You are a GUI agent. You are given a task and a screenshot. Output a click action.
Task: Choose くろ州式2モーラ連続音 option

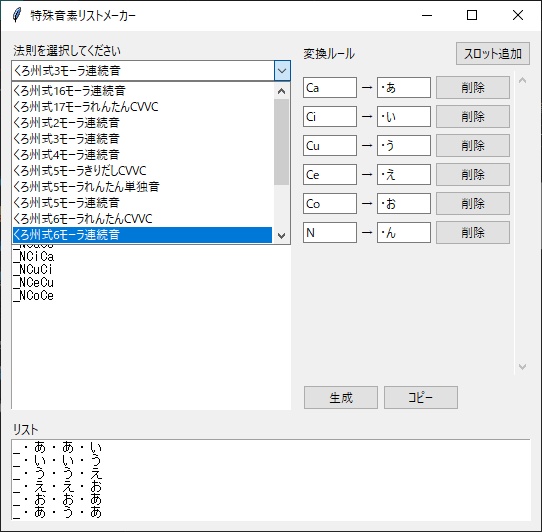coord(142,122)
